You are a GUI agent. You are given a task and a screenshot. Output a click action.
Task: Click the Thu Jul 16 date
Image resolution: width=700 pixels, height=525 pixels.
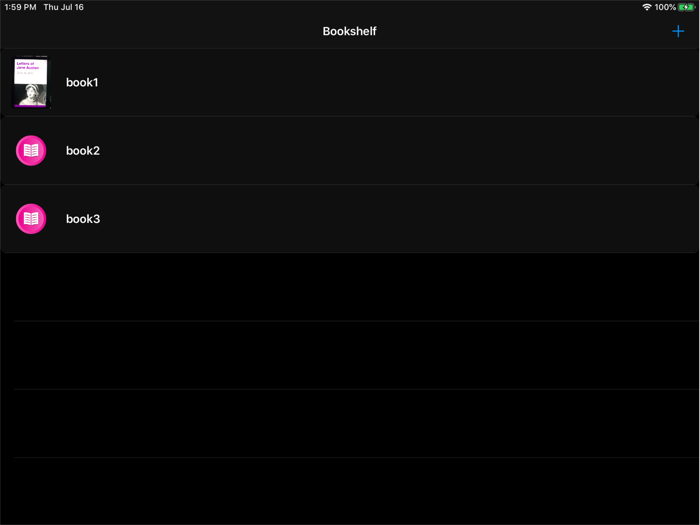click(x=63, y=7)
